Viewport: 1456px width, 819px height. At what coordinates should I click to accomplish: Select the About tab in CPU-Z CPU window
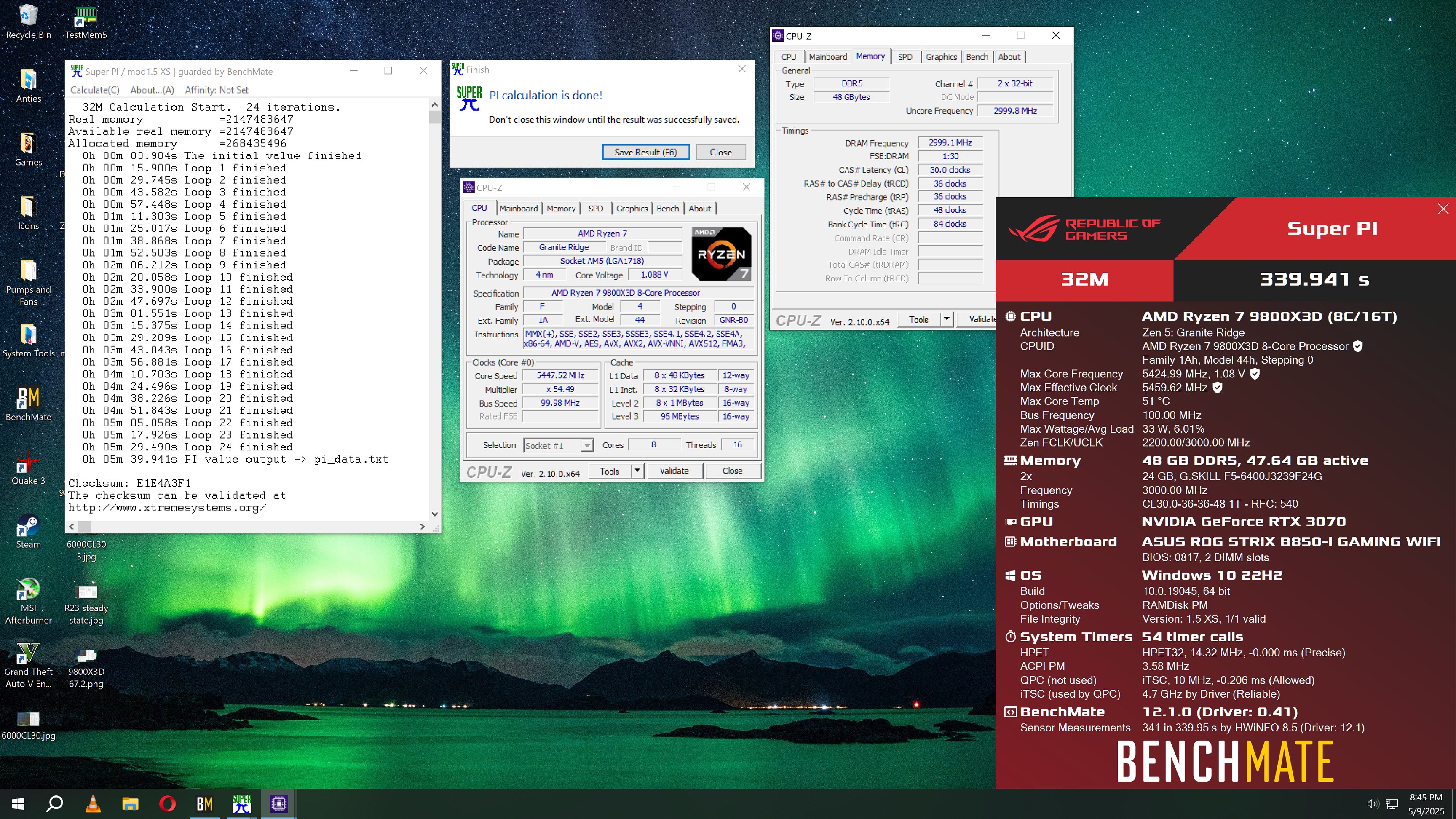tap(700, 209)
